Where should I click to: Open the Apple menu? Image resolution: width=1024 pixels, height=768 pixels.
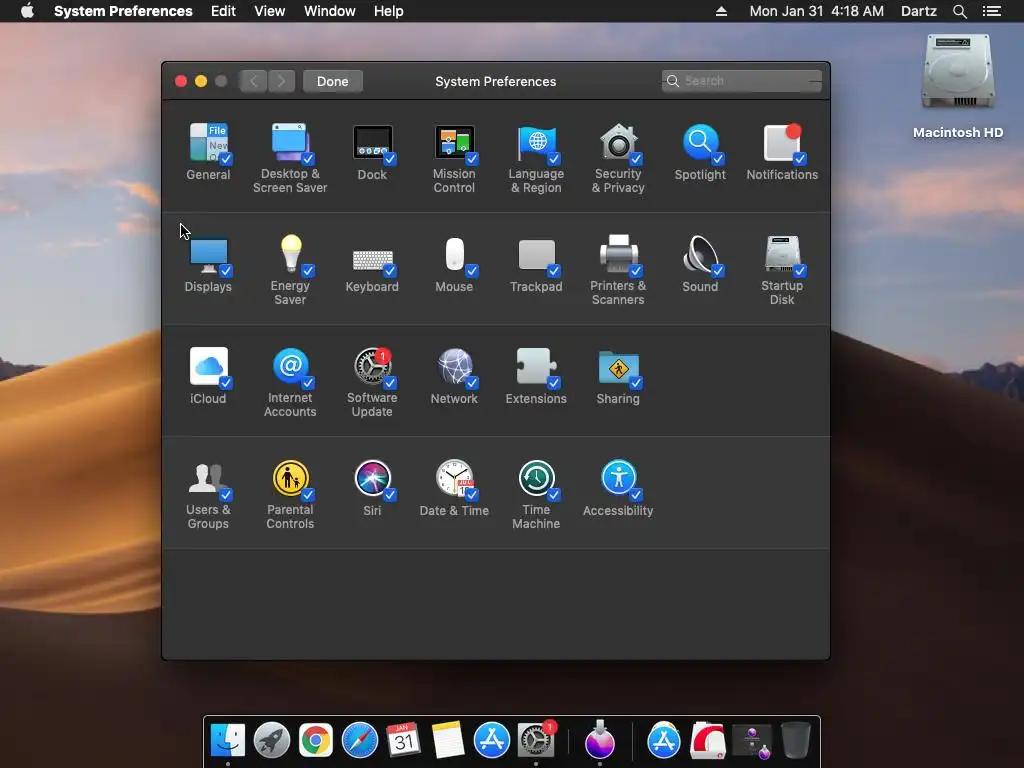tap(27, 11)
